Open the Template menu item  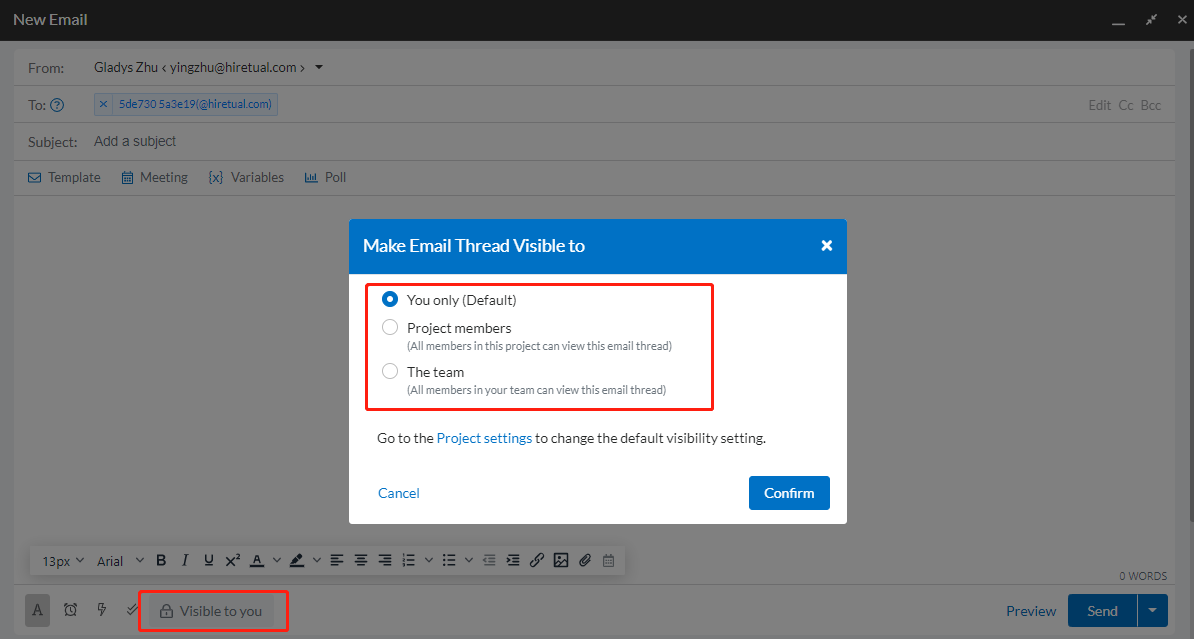click(x=64, y=177)
